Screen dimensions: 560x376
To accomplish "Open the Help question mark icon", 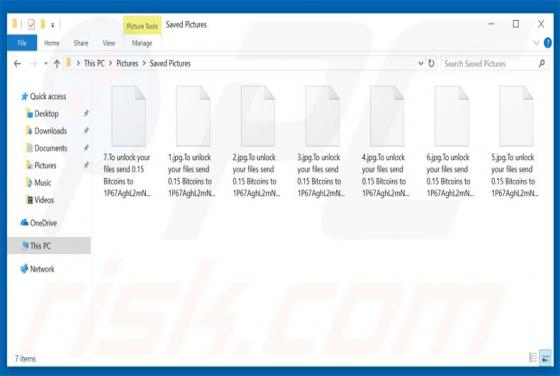I will pos(548,43).
